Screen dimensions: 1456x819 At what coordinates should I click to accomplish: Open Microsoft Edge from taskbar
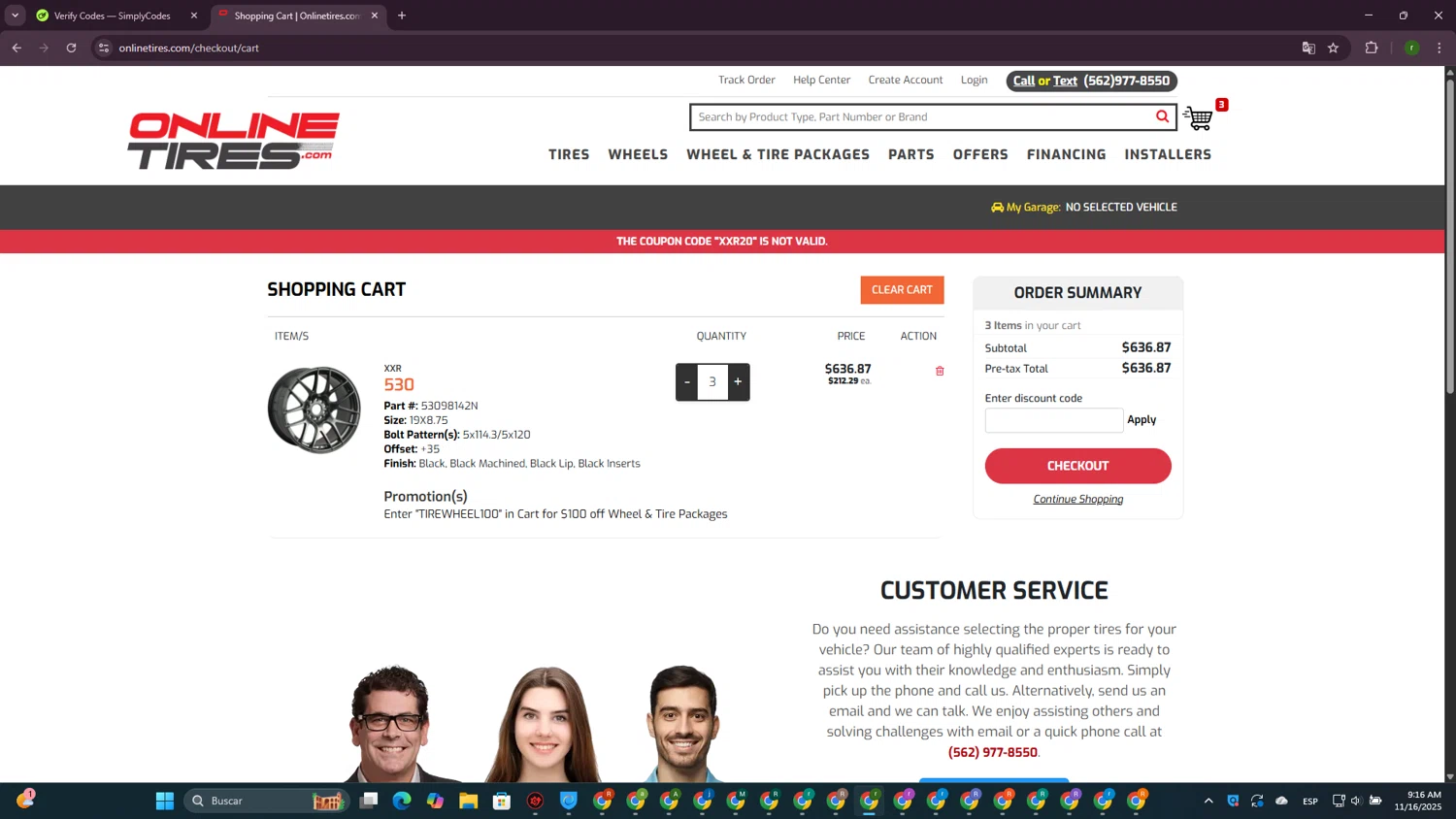pos(402,801)
